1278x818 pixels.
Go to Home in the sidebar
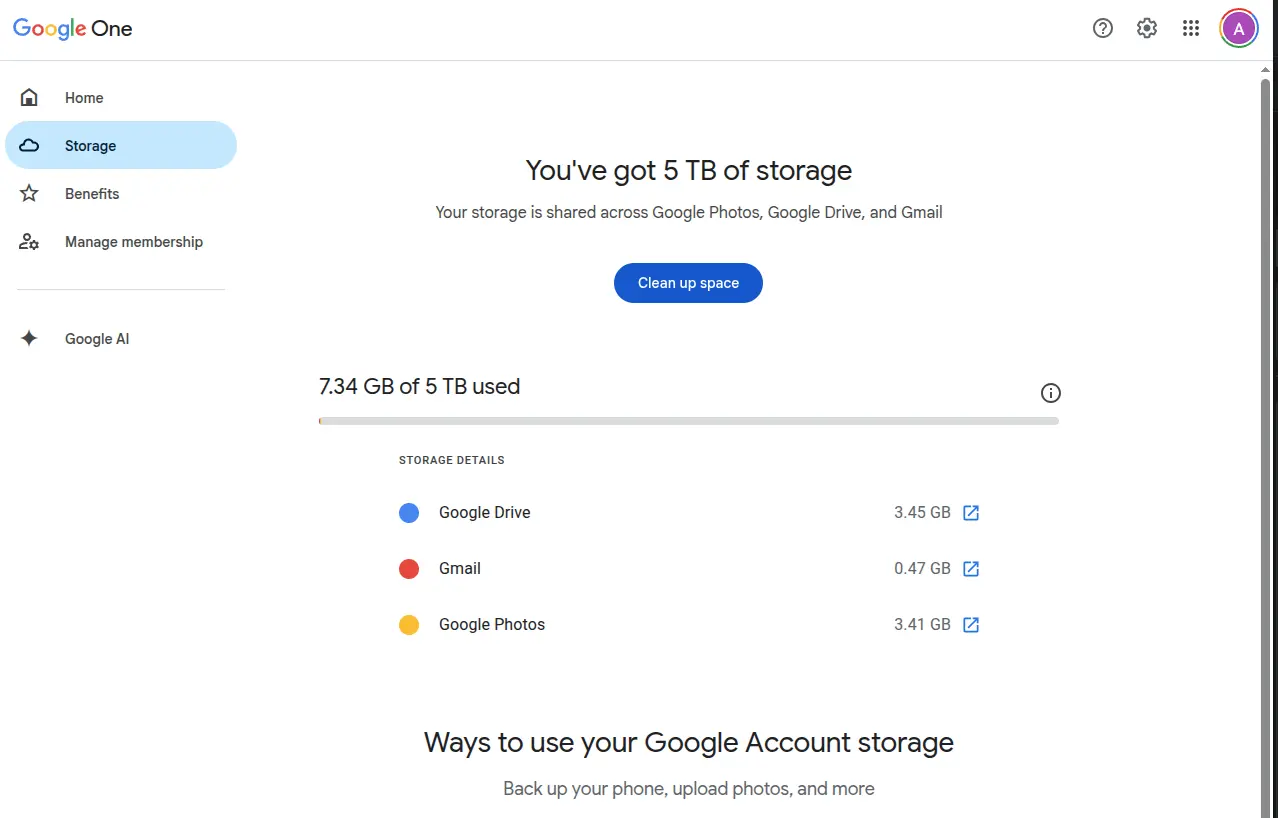tap(121, 97)
